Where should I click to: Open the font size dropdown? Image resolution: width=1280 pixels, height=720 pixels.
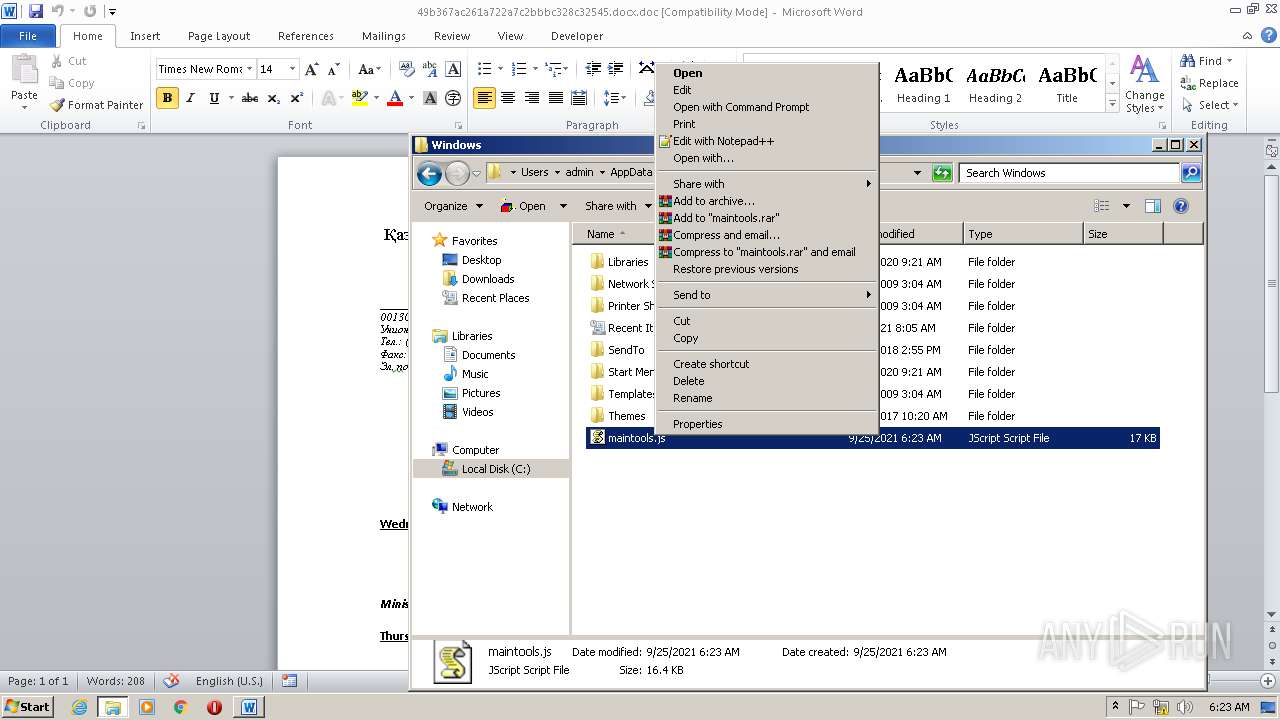[292, 69]
